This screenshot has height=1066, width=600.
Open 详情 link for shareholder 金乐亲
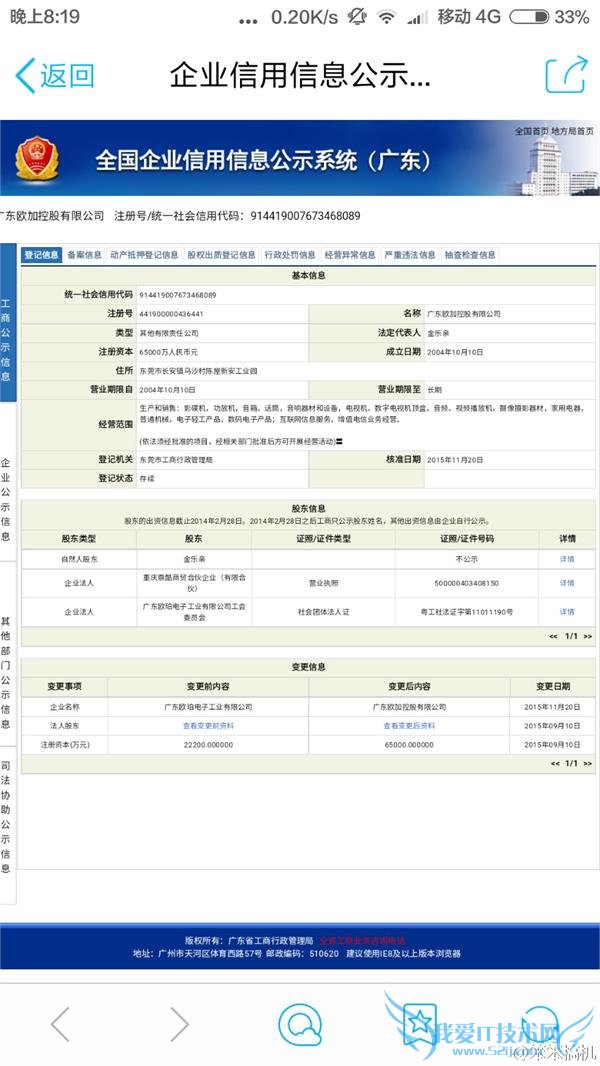[x=567, y=559]
